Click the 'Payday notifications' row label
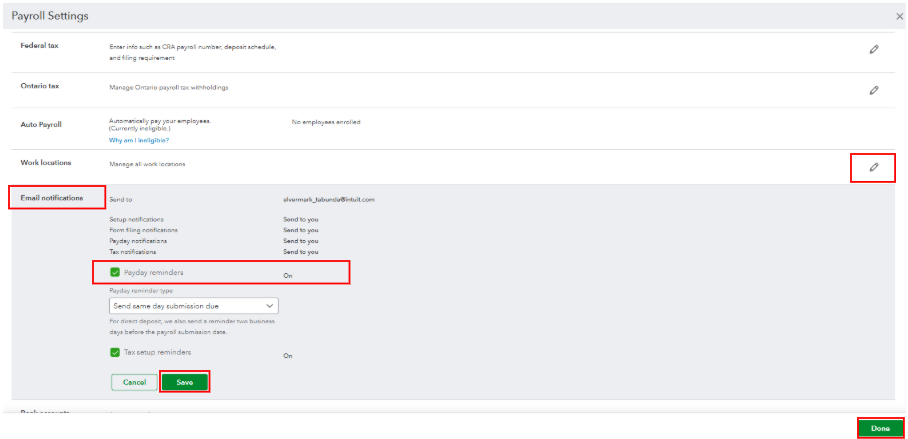Viewport: 908px width, 439px height. (x=138, y=240)
